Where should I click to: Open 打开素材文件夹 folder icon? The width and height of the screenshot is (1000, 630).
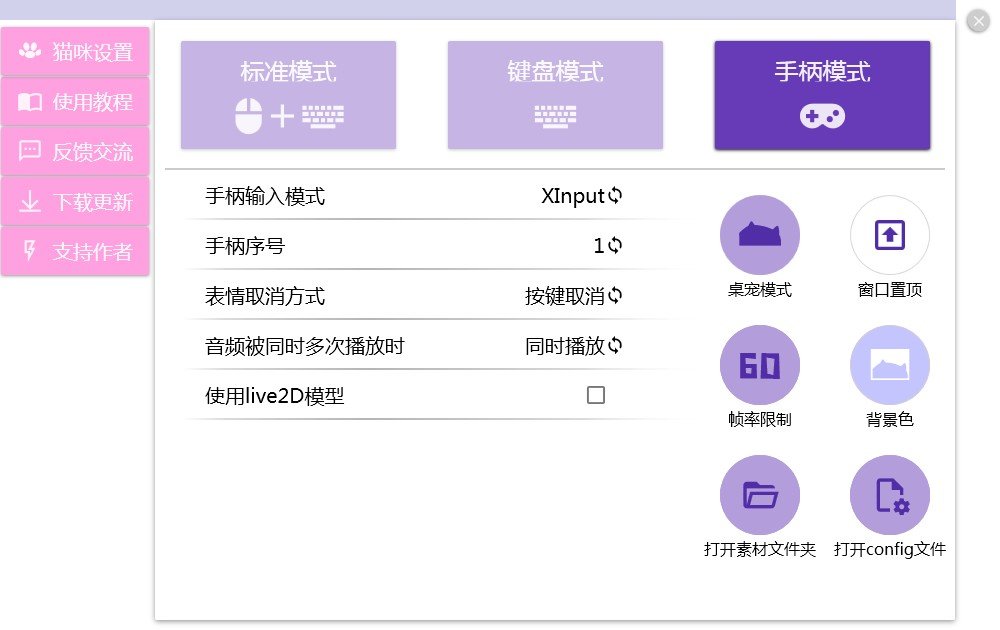pos(760,495)
